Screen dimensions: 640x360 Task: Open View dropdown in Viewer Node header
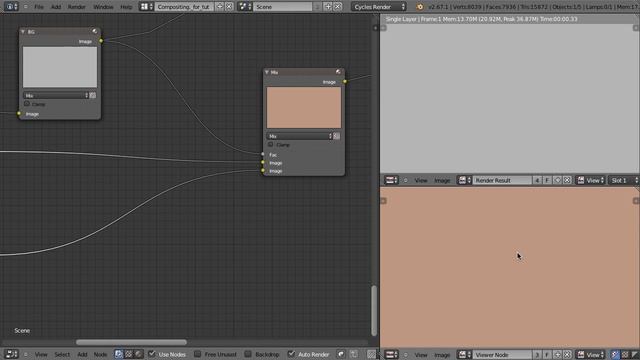click(590, 355)
